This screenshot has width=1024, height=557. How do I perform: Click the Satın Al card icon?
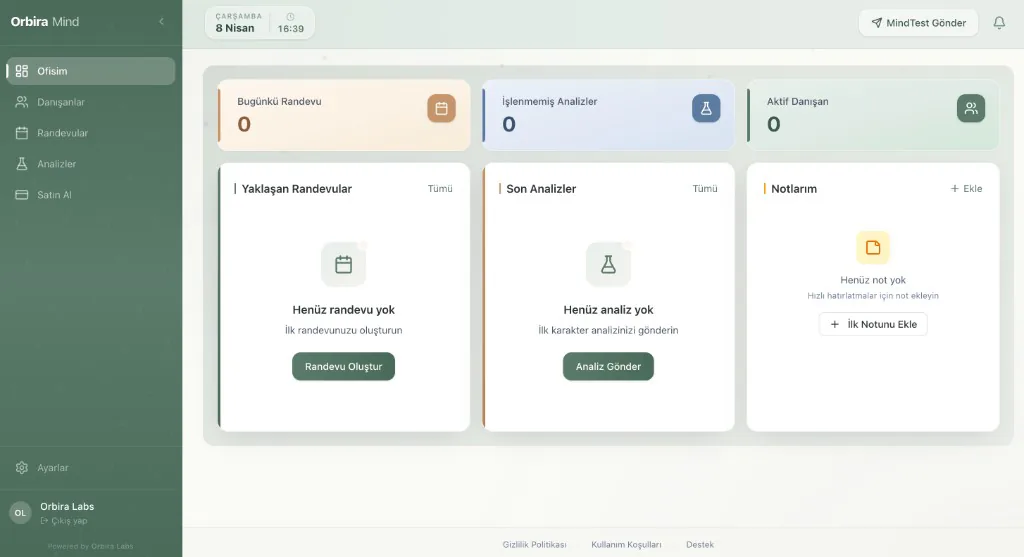pos(22,195)
